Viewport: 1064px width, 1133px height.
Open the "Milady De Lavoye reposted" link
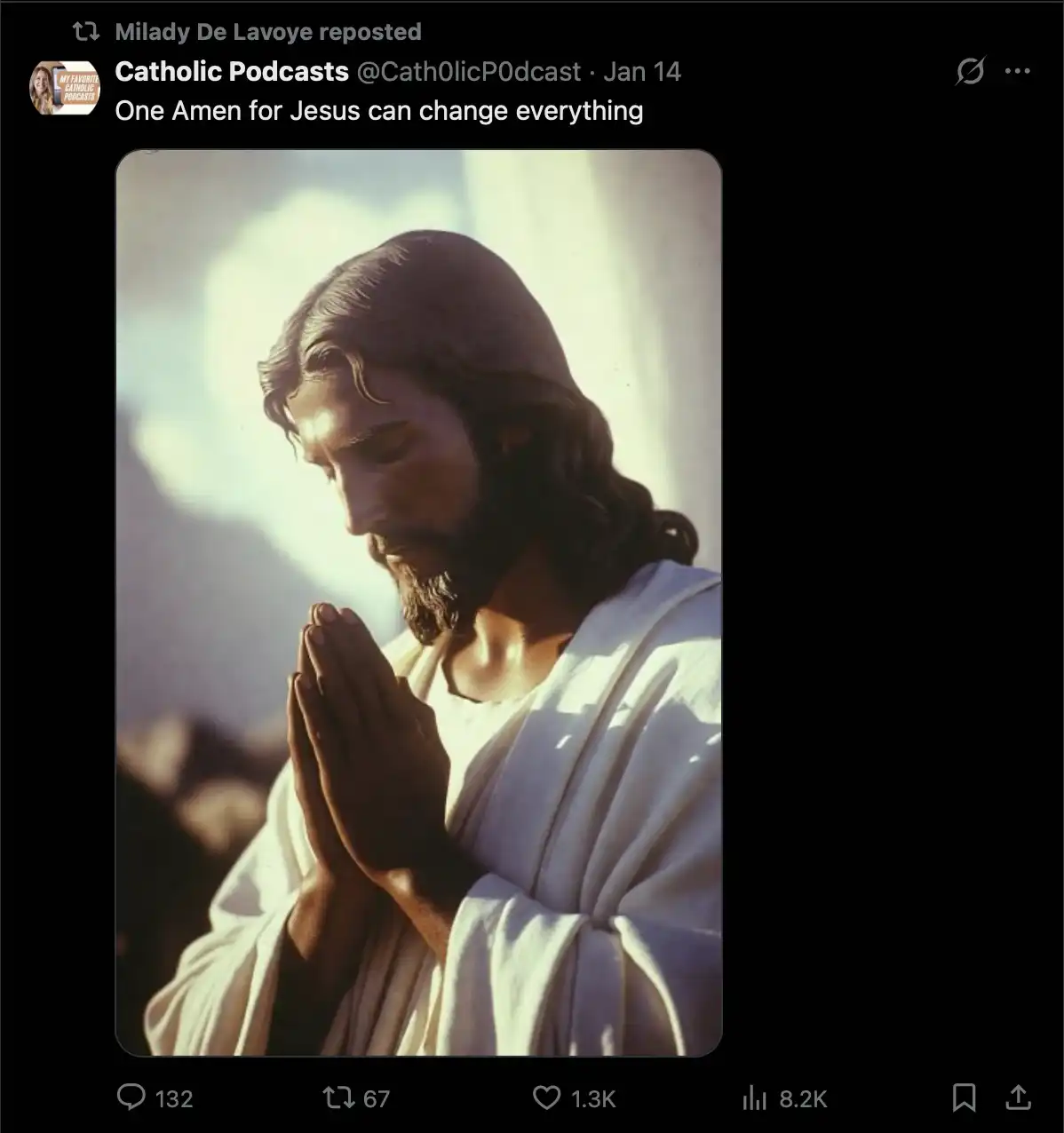pyautogui.click(x=268, y=32)
